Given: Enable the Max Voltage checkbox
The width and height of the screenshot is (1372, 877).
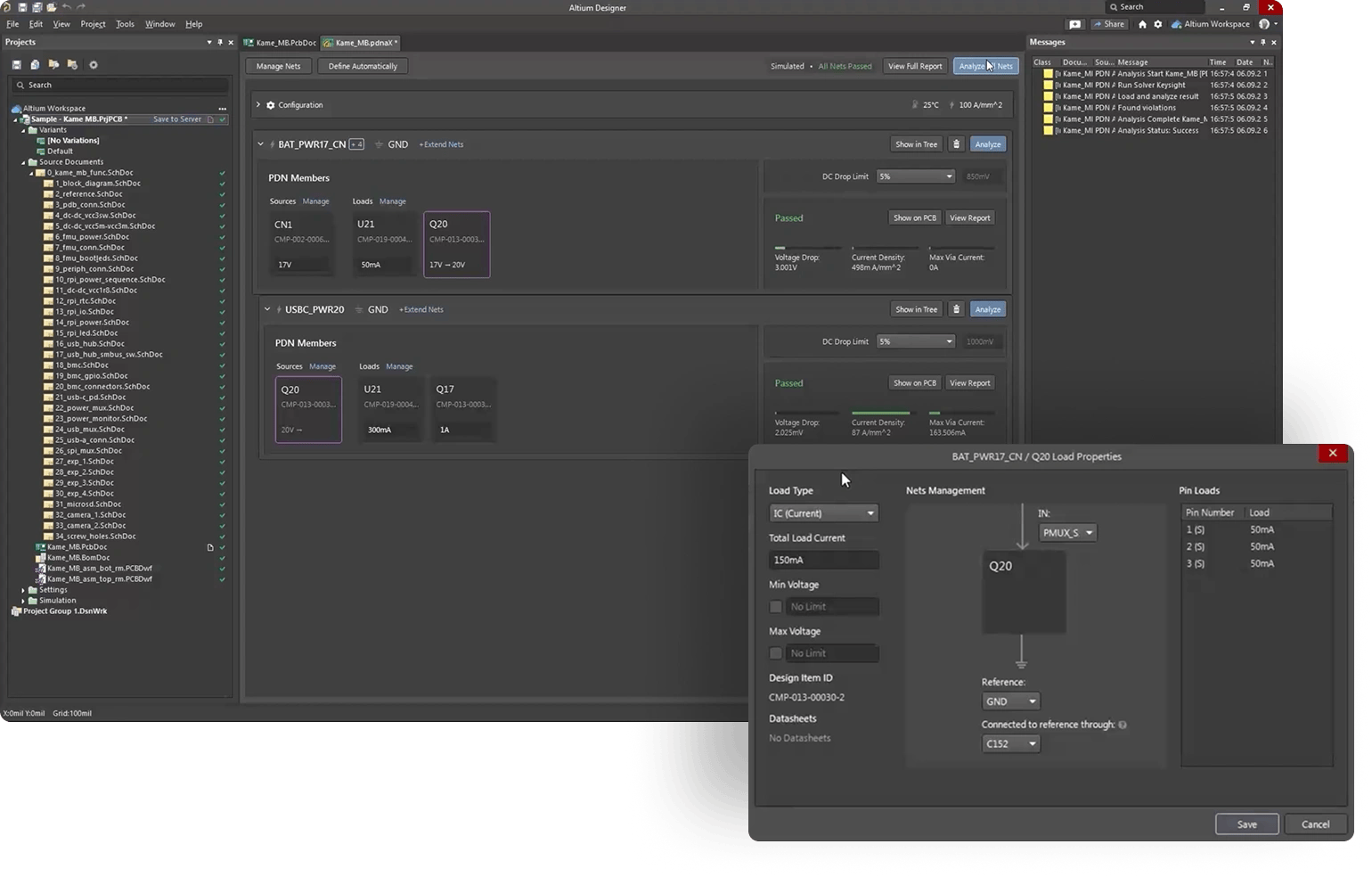Looking at the screenshot, I should [x=776, y=653].
